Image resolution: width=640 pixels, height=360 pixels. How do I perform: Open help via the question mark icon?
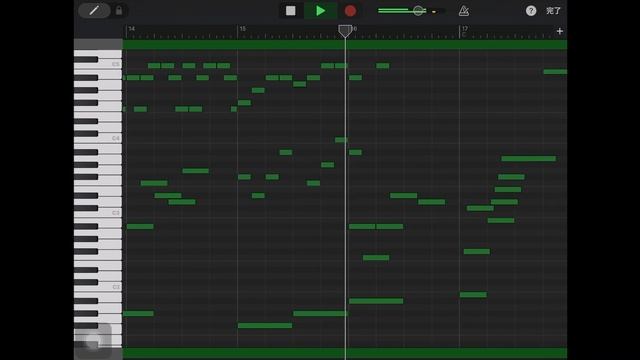pyautogui.click(x=531, y=11)
